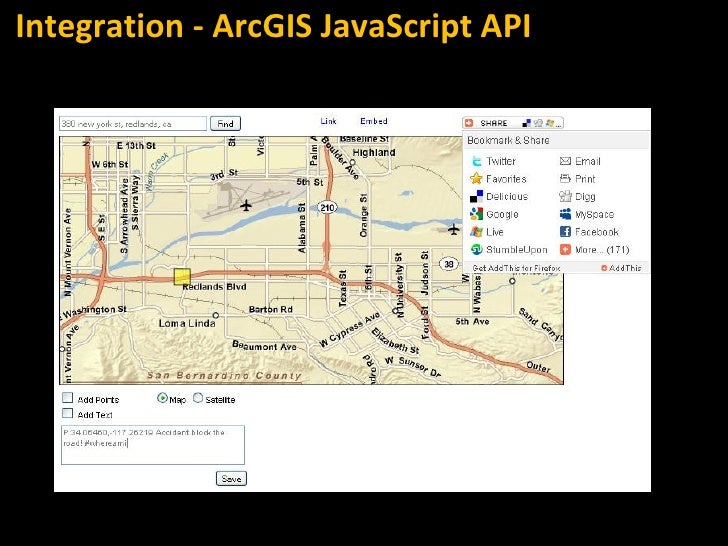Click the Beaumont Ave label on map
The height and width of the screenshot is (546, 728).
(x=264, y=346)
